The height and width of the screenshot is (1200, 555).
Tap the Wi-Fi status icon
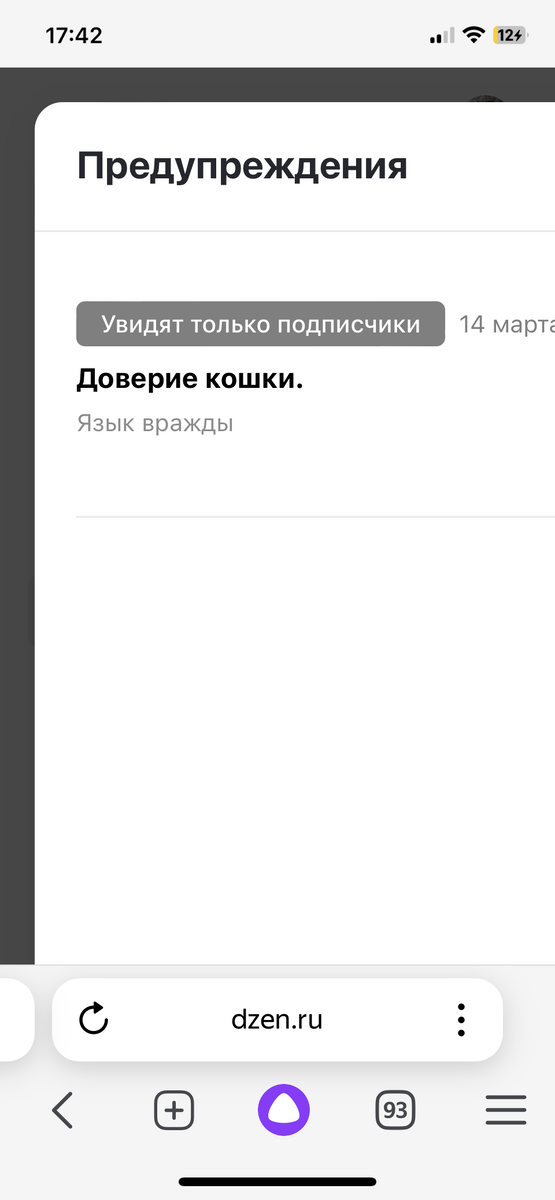472,35
